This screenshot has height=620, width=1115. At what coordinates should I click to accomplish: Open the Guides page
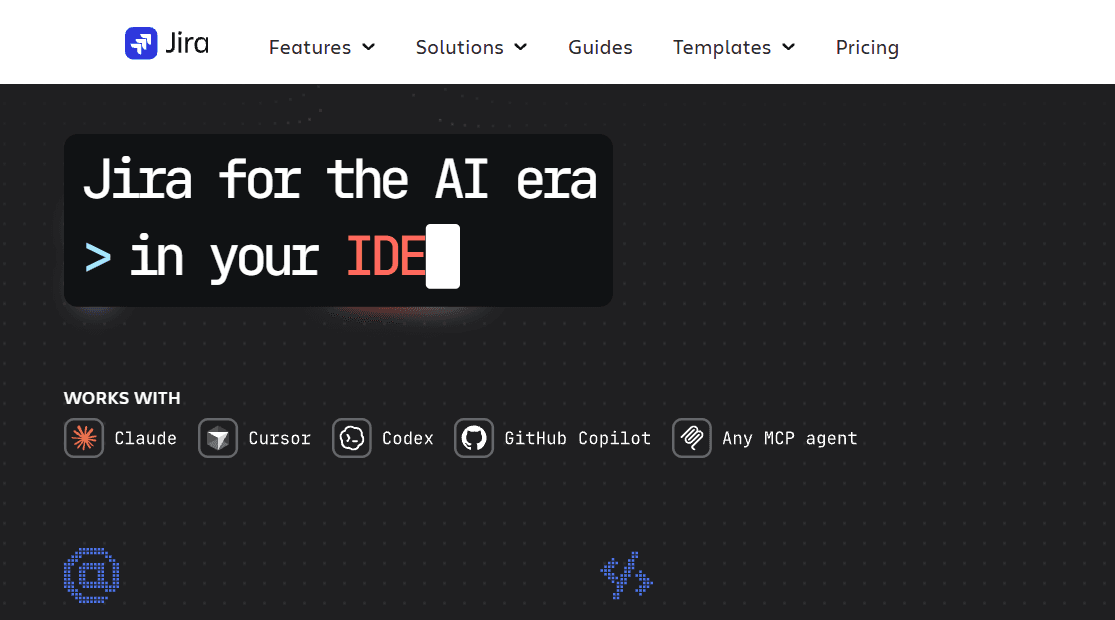[x=600, y=47]
